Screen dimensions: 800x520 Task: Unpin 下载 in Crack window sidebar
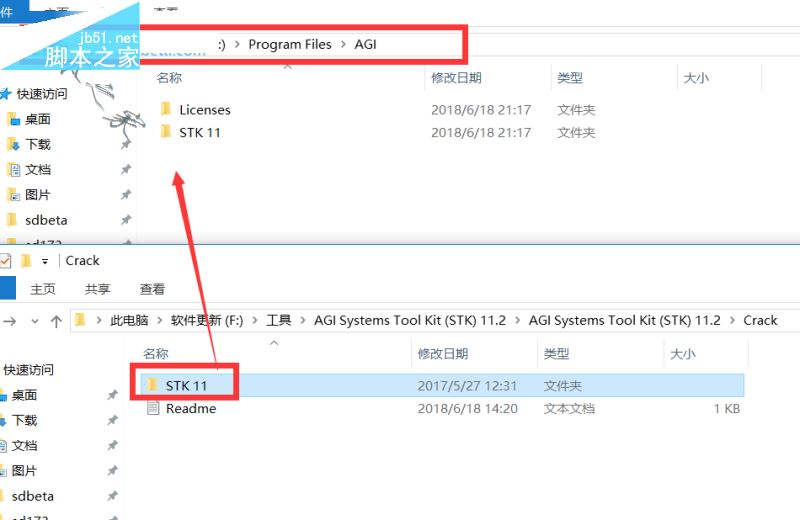coord(112,420)
